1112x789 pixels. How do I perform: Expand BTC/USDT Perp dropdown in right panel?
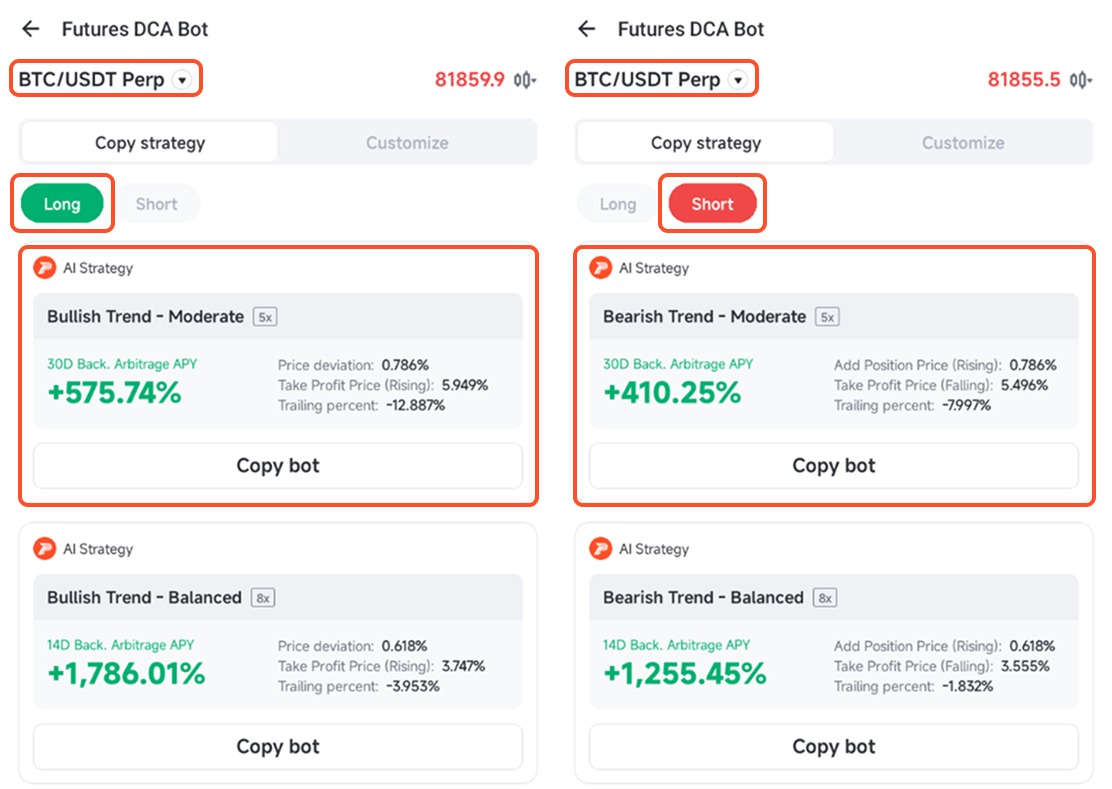pos(738,80)
